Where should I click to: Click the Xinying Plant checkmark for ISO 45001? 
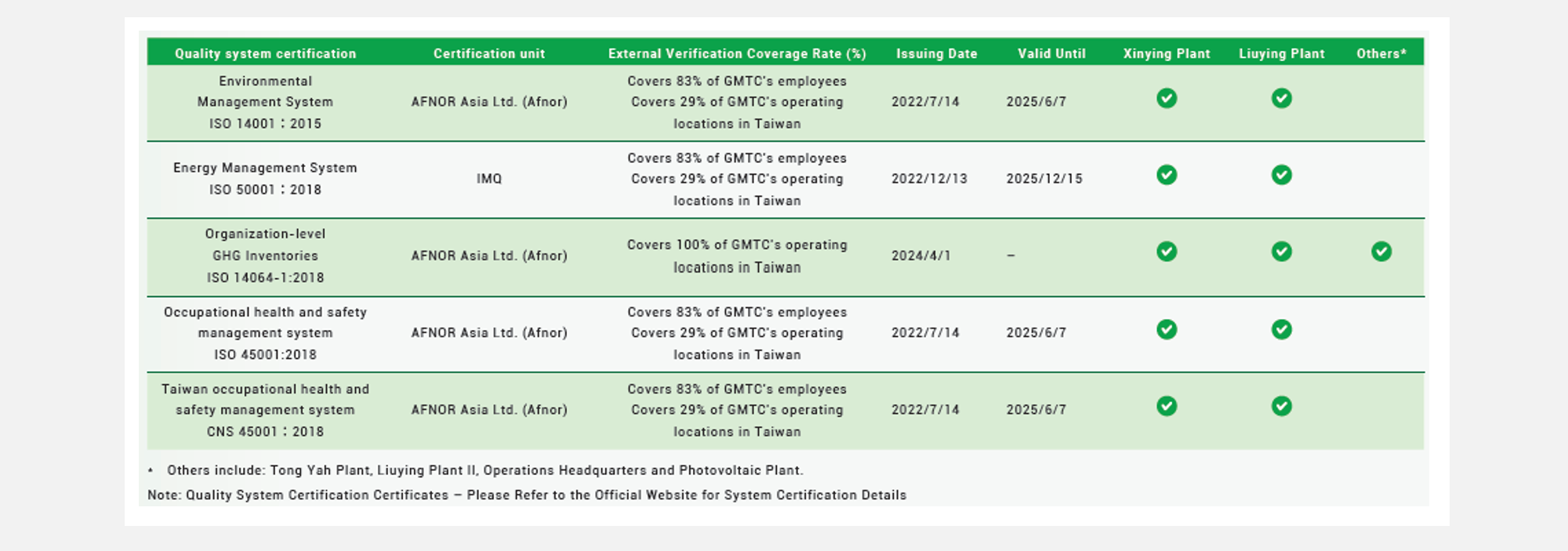(x=1167, y=329)
